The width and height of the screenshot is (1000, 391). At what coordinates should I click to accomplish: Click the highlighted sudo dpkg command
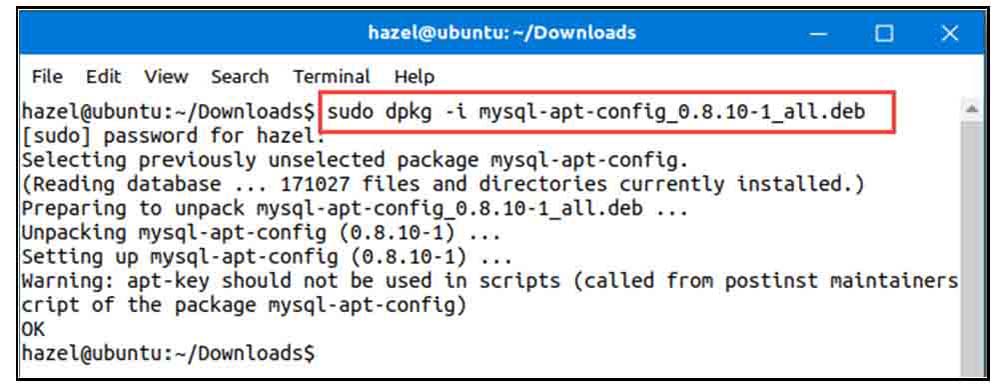(596, 112)
